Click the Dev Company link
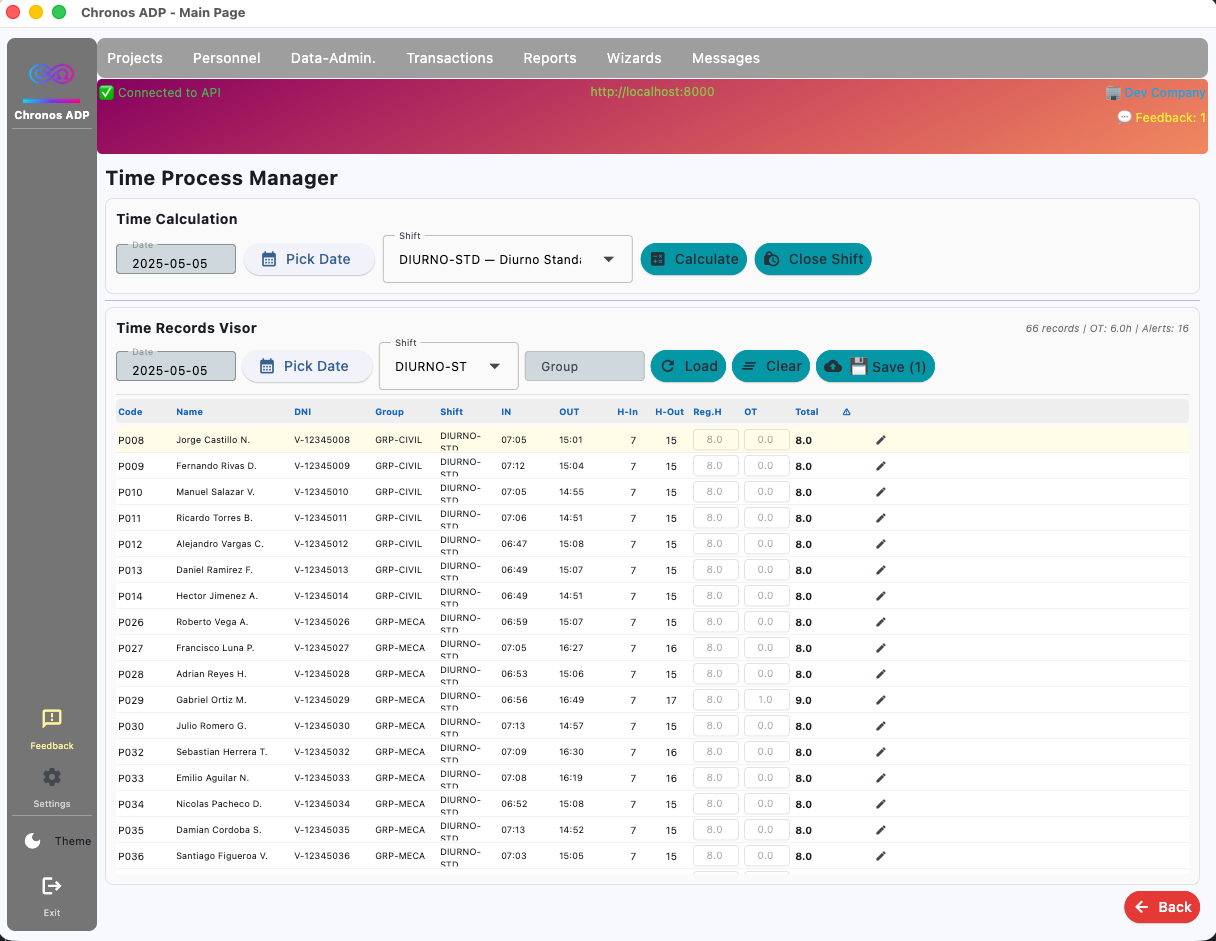 (x=1165, y=92)
